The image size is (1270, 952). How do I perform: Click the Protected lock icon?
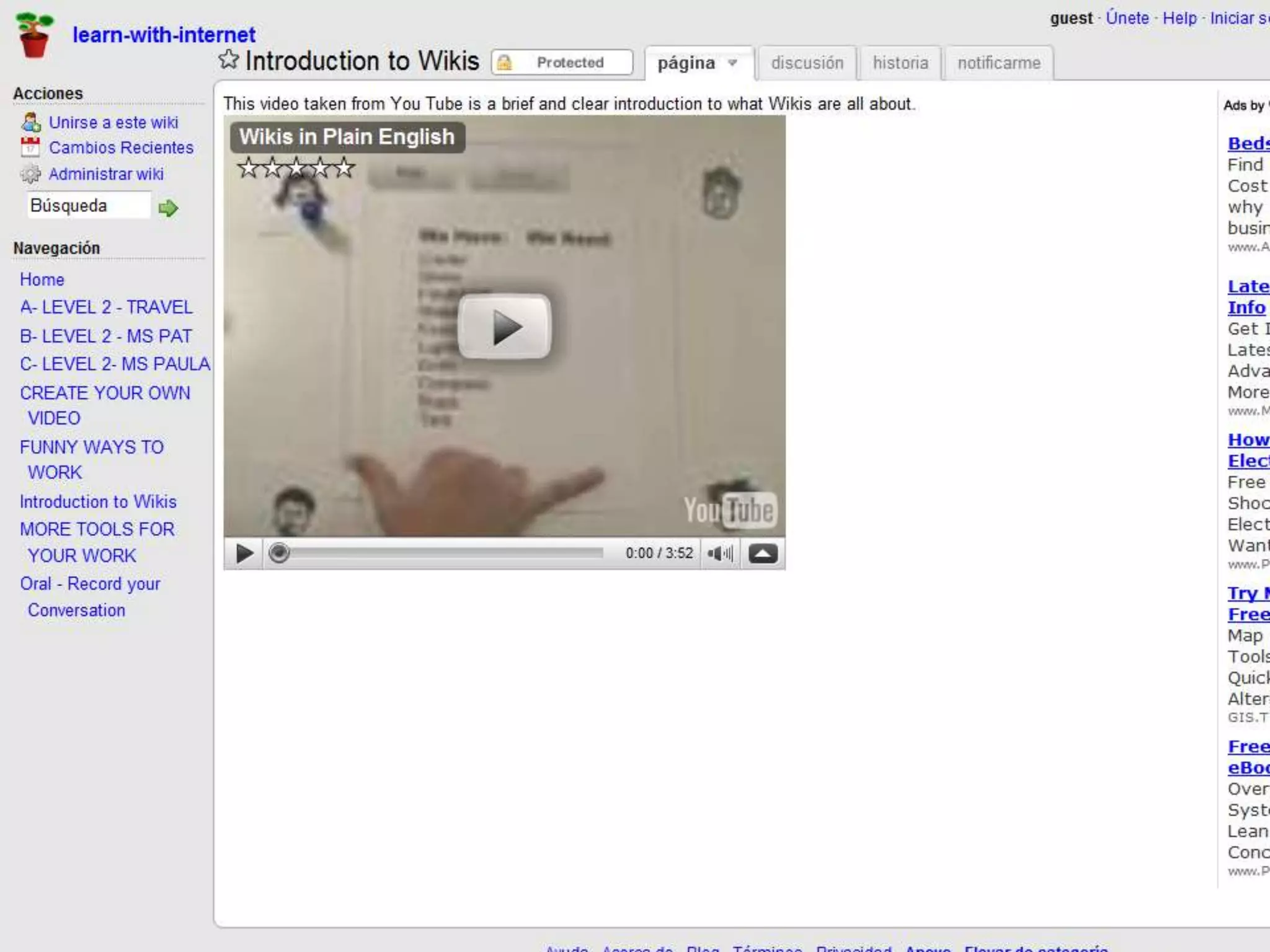point(505,63)
